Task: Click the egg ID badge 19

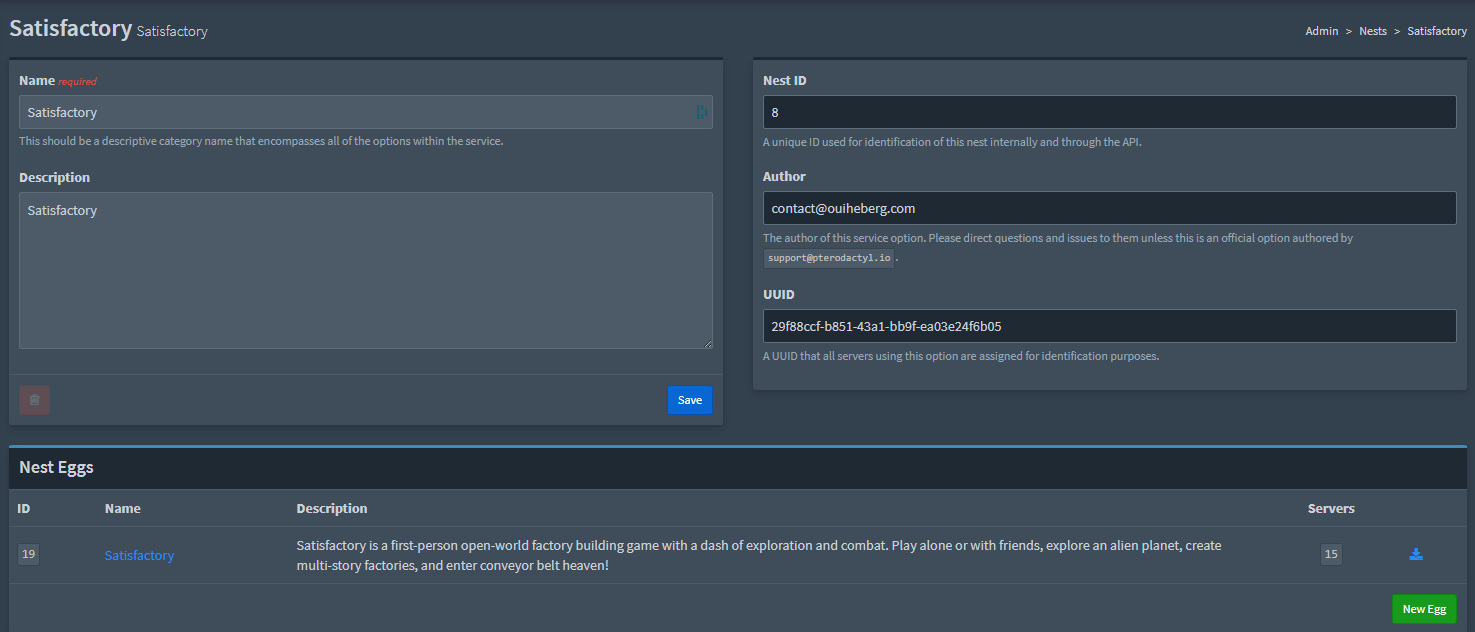Action: coord(28,554)
